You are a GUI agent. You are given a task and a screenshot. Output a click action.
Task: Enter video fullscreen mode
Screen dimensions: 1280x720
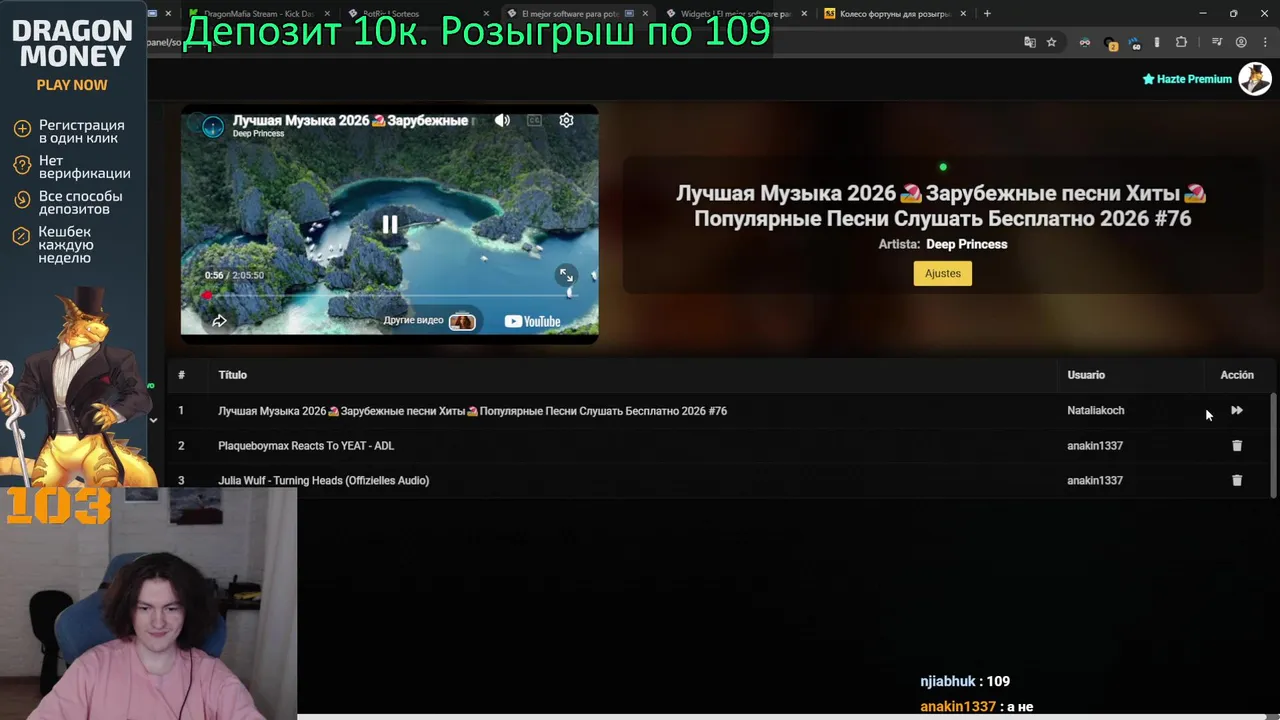tap(566, 275)
